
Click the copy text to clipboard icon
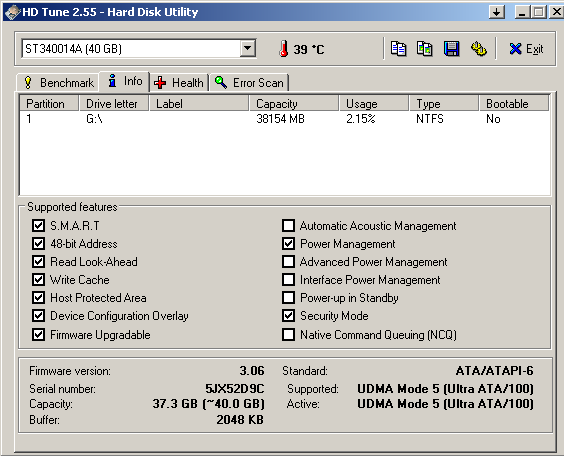pyautogui.click(x=398, y=49)
